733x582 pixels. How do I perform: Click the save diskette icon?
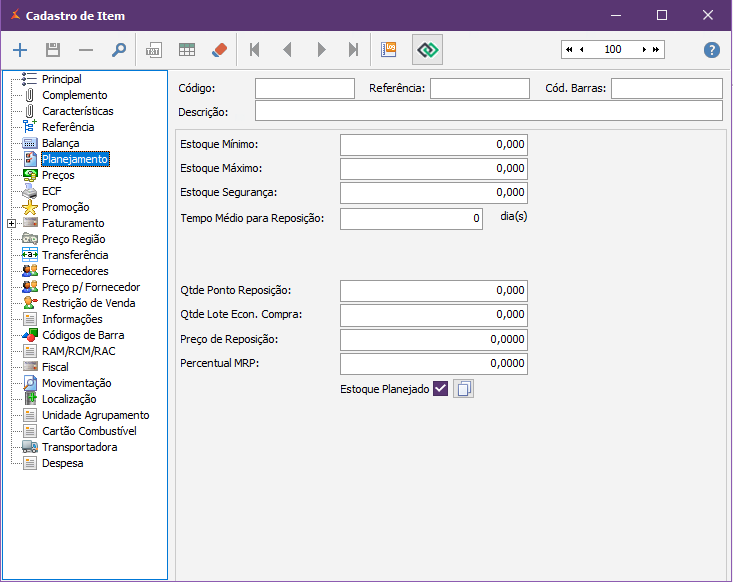click(53, 50)
